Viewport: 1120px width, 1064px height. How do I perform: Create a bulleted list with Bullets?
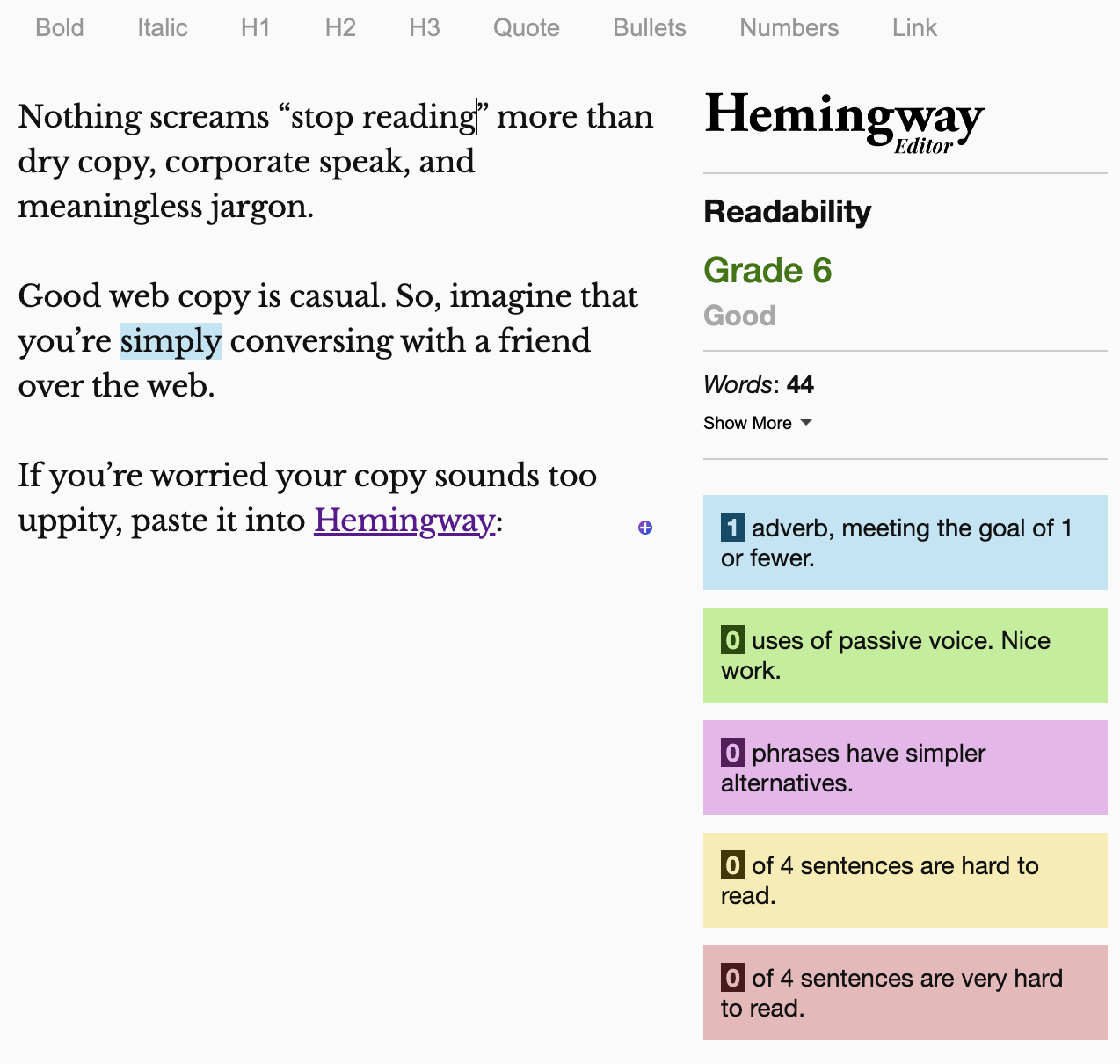[649, 27]
